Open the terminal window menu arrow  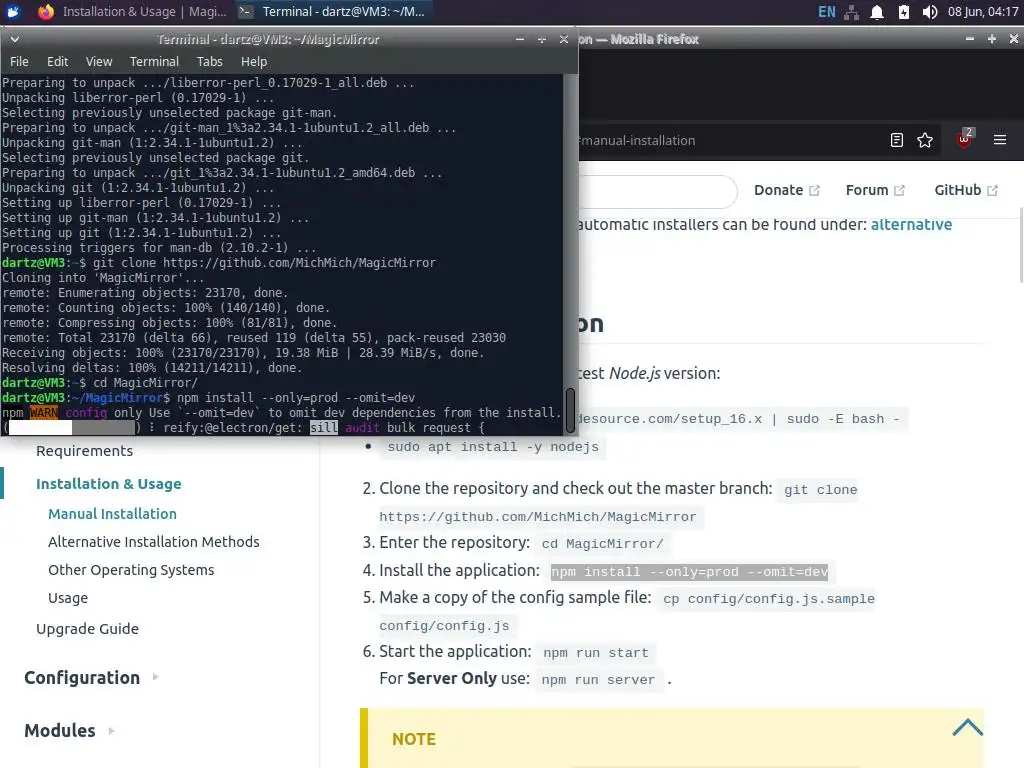click(x=14, y=39)
